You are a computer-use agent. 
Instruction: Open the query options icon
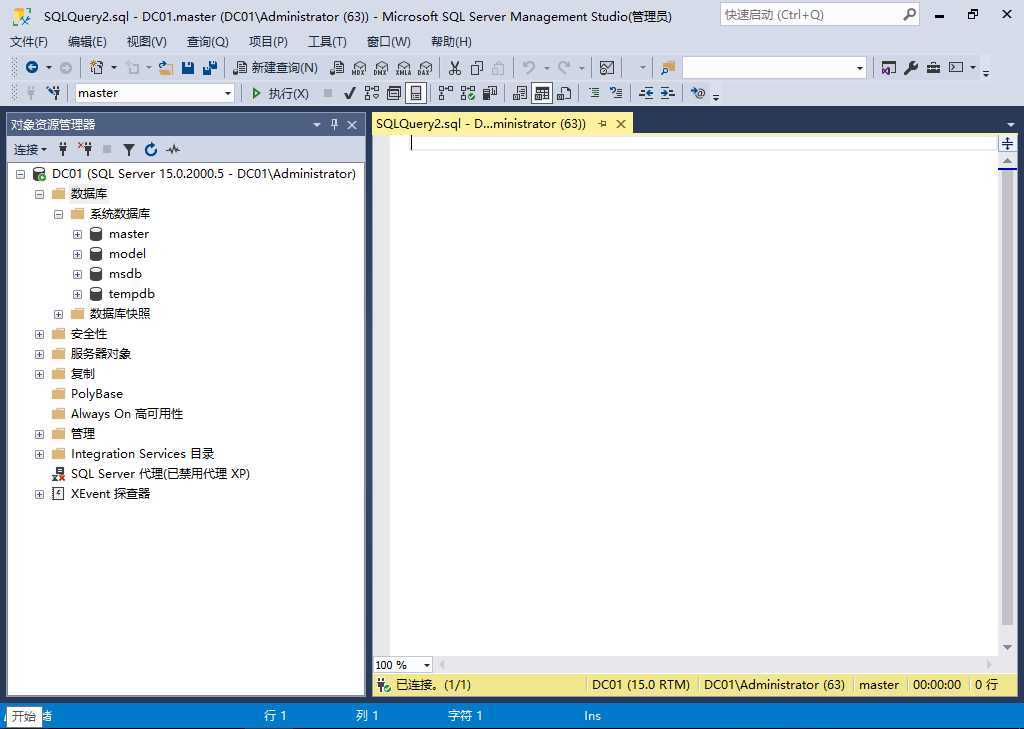394,93
